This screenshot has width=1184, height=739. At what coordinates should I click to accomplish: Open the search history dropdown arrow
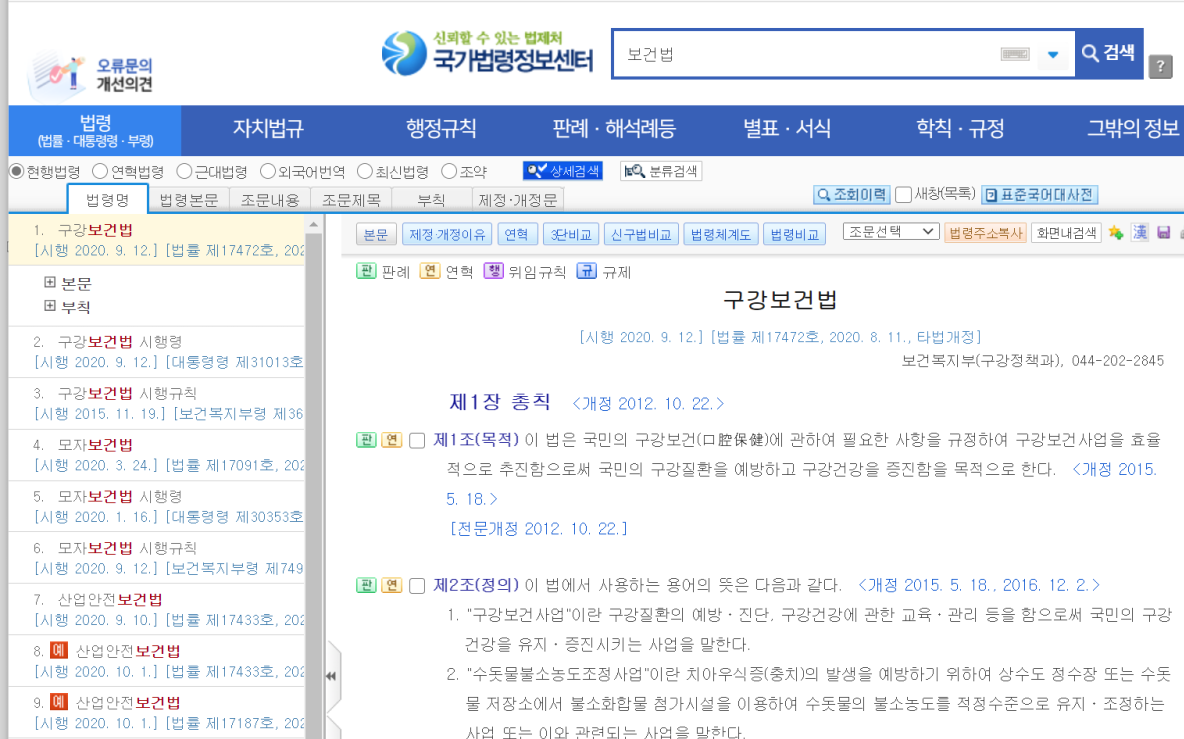[1053, 54]
